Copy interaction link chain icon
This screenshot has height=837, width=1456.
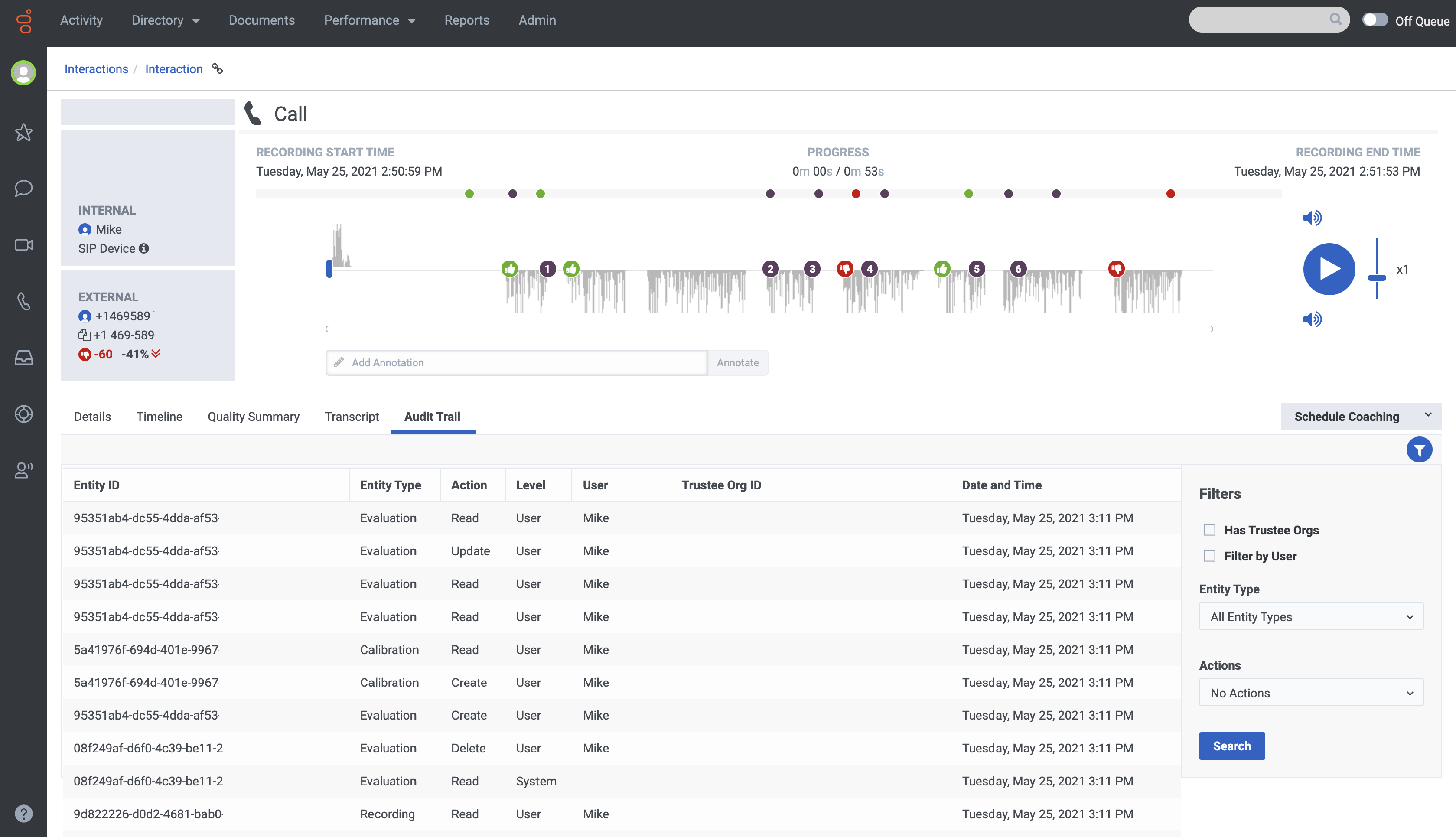[x=217, y=69]
